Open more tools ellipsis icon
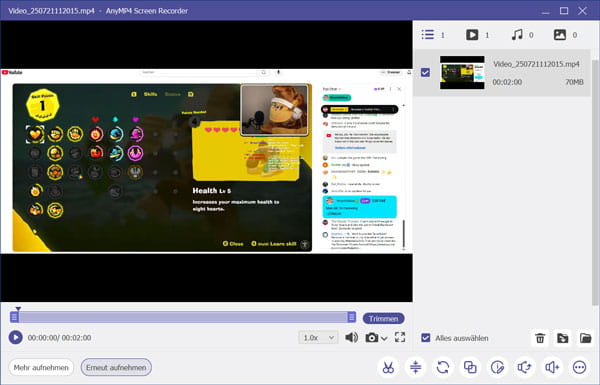The width and height of the screenshot is (600, 385). [579, 367]
